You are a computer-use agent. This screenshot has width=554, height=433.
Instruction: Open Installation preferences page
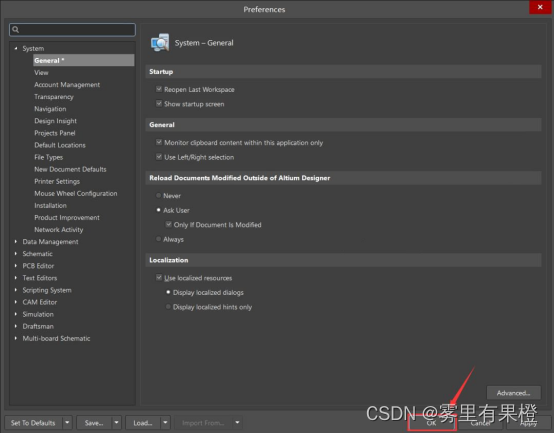[x=51, y=205]
